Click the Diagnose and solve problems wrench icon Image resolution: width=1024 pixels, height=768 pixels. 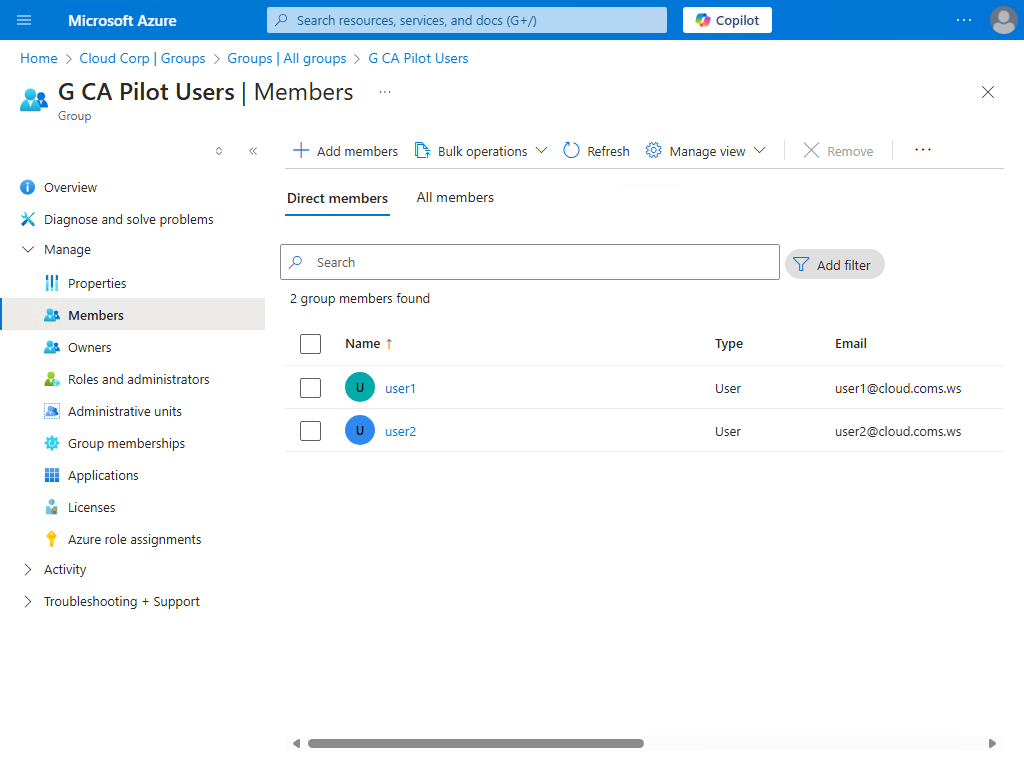click(x=27, y=219)
